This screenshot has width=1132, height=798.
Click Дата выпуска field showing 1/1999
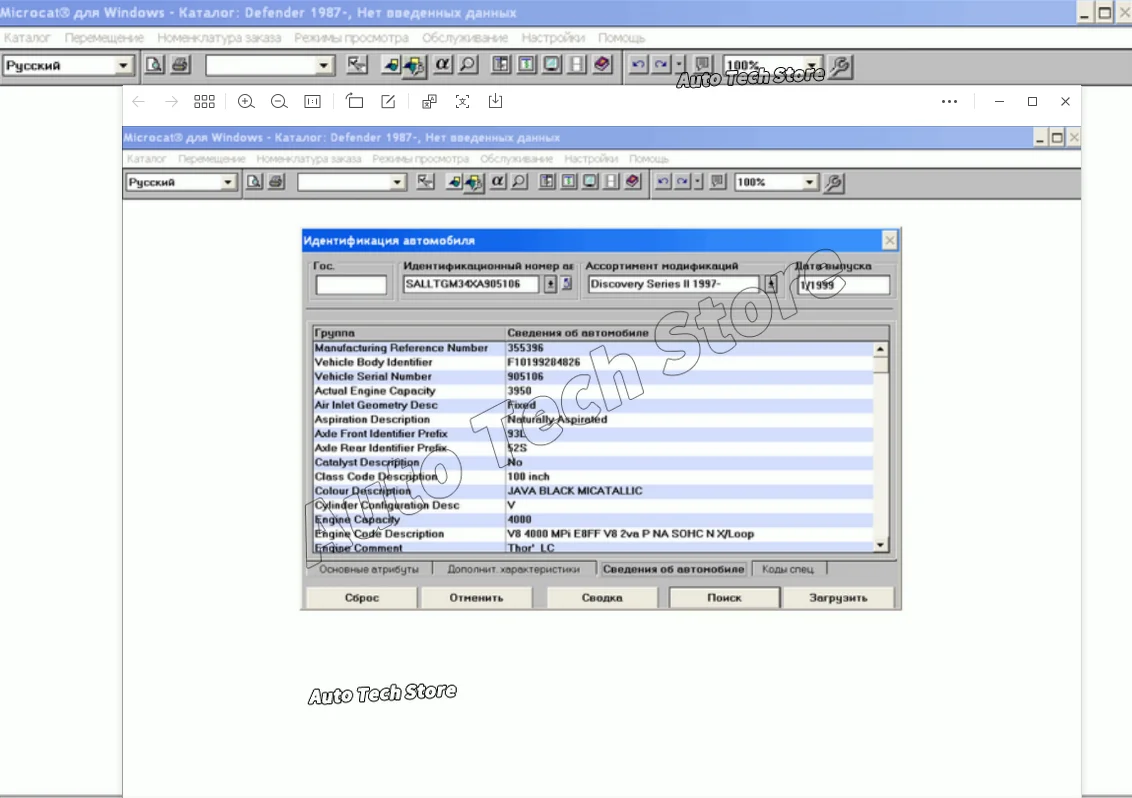tap(843, 285)
